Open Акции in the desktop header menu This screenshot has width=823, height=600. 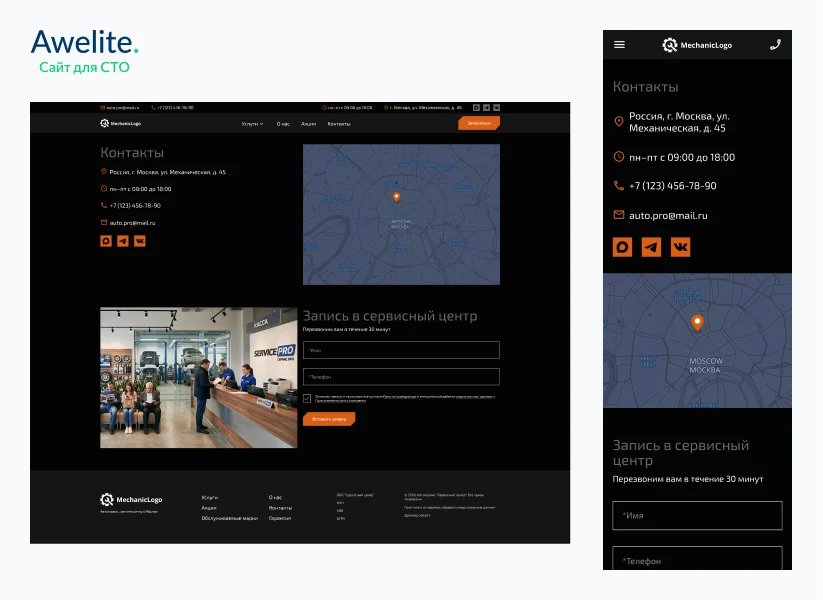[x=309, y=124]
